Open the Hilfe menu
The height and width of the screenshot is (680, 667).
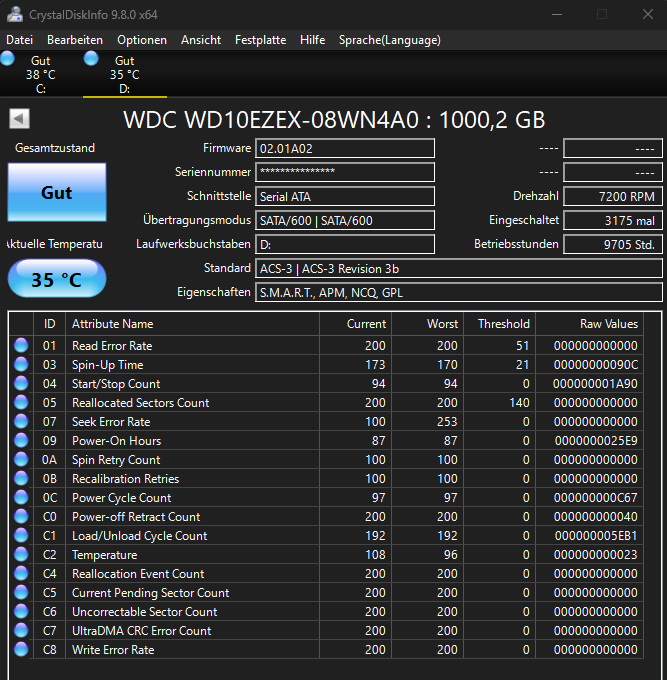click(312, 40)
